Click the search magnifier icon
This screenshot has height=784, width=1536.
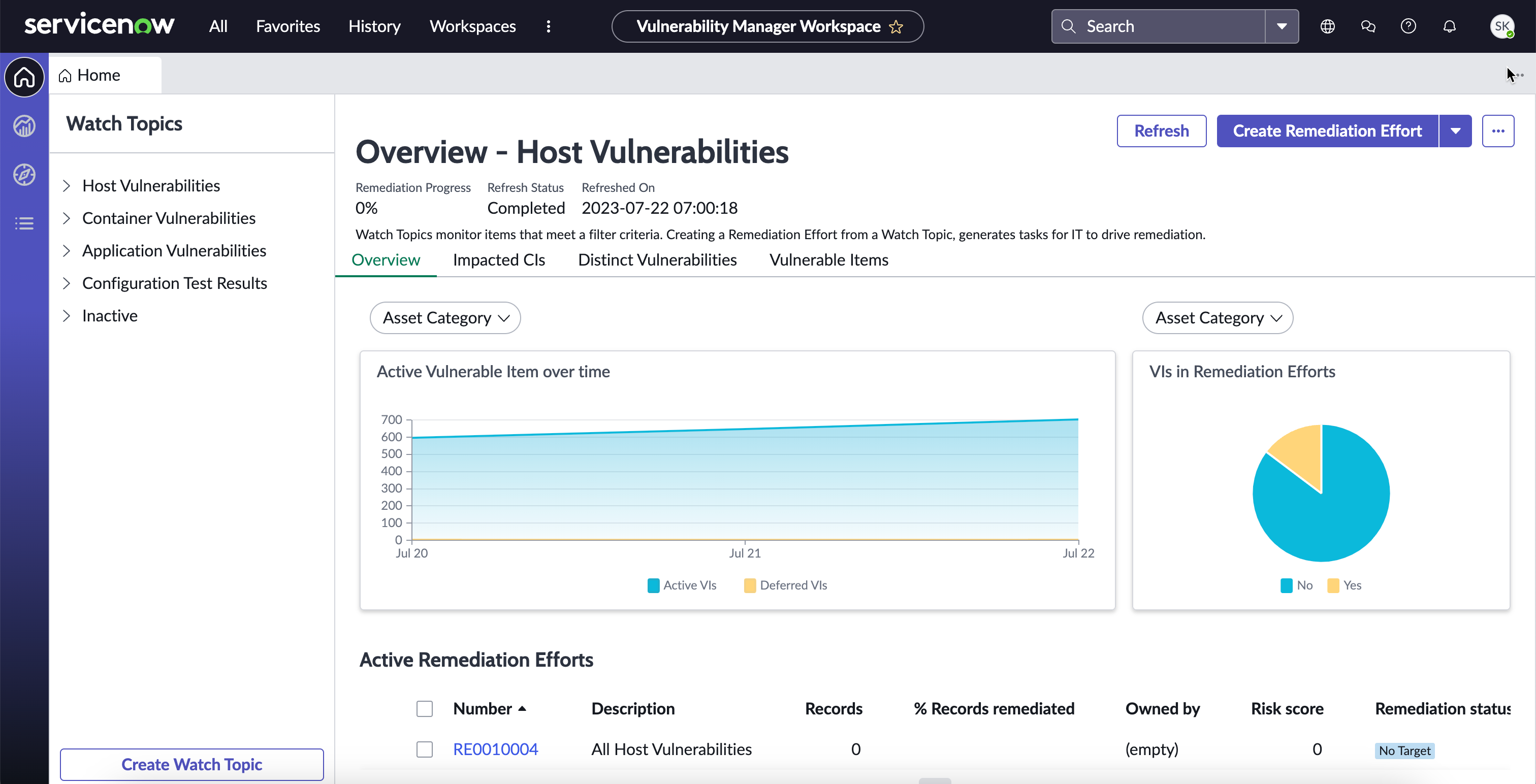tap(1069, 26)
